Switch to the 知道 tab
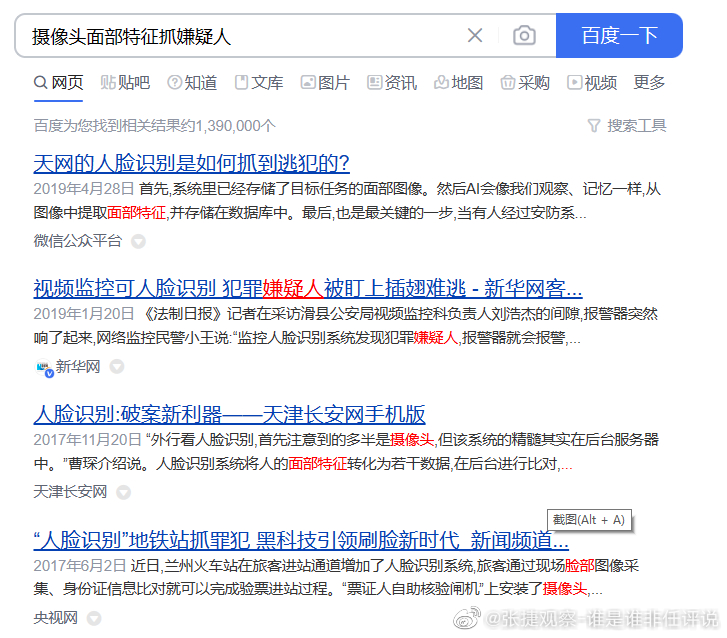 pos(192,83)
